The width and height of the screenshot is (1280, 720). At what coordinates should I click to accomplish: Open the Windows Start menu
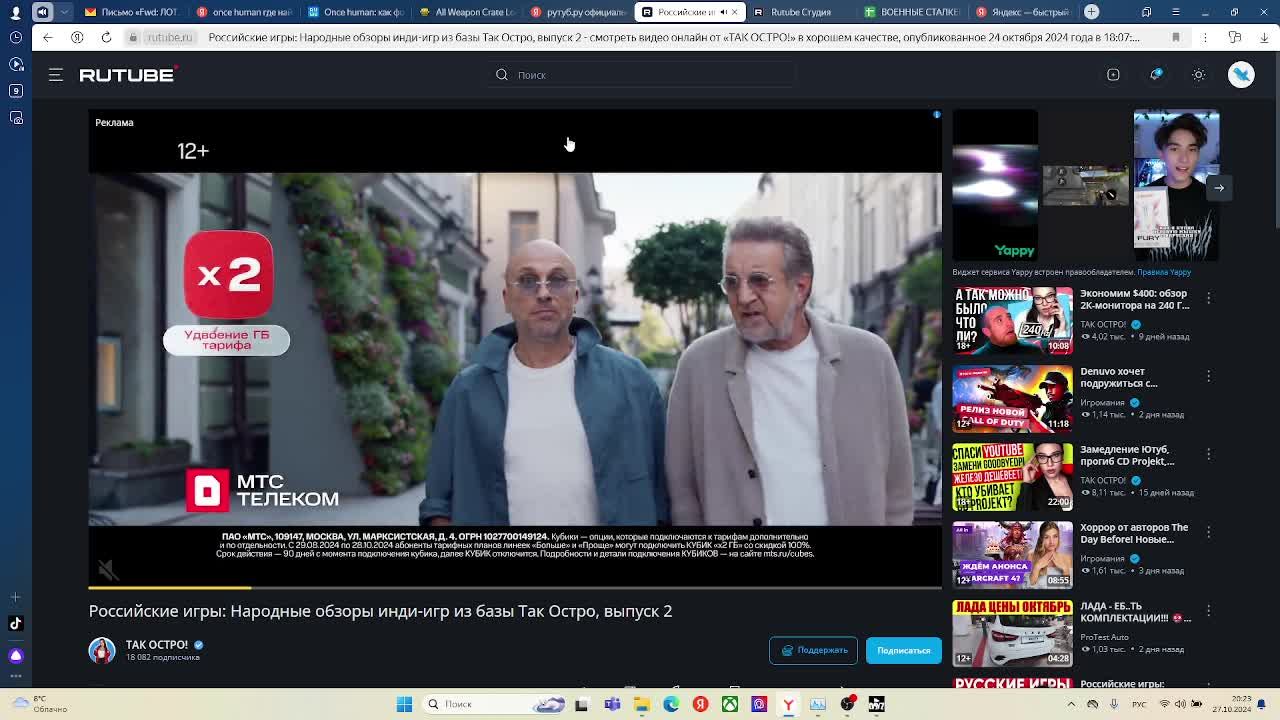(404, 704)
